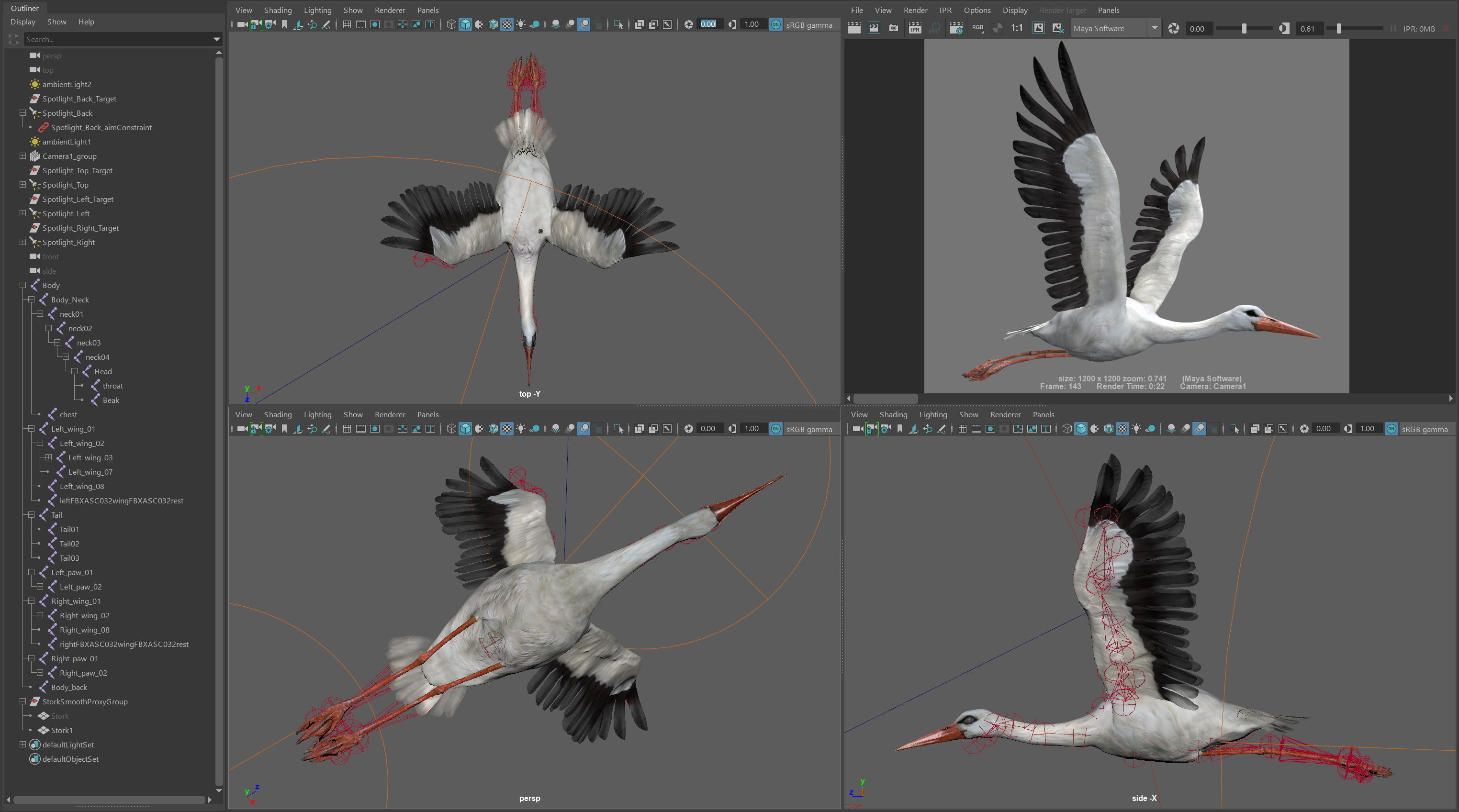Click the 1:1 real size icon

pos(1017,28)
